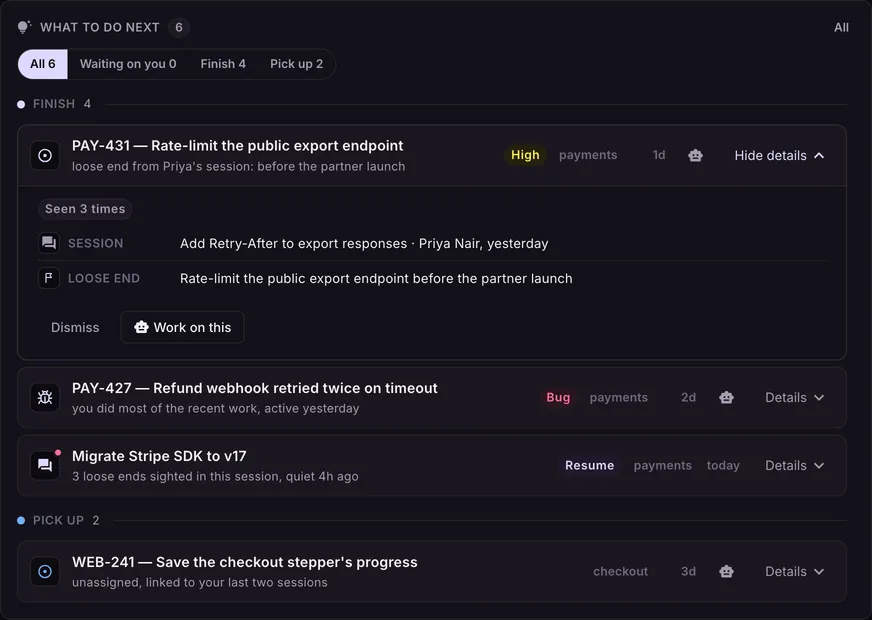
Task: Click the payments tag on PAY-427 row
Action: (618, 398)
